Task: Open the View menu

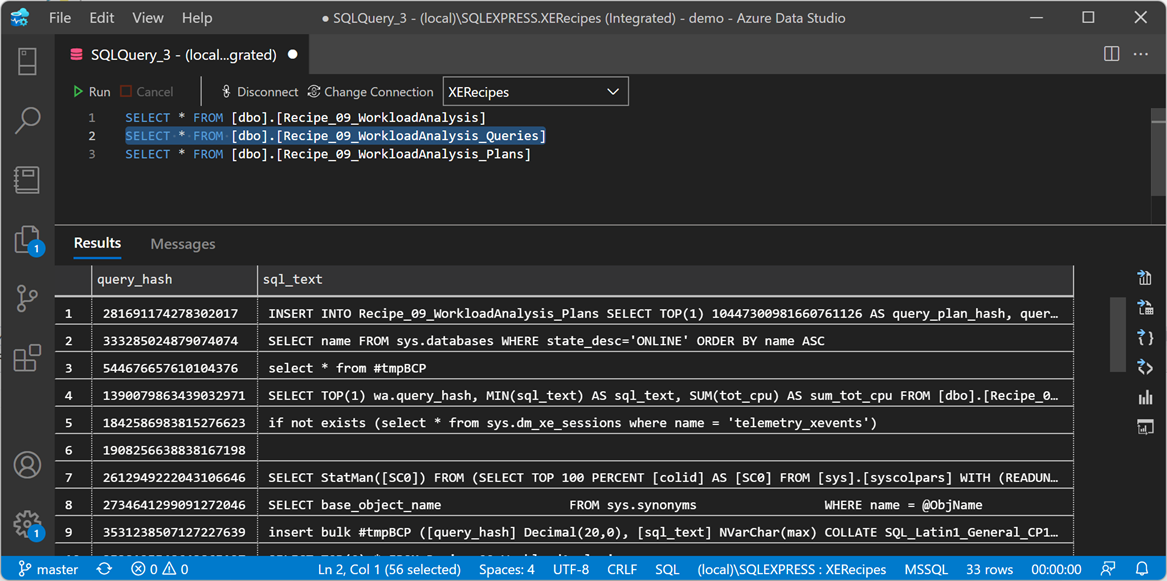Action: click(x=147, y=18)
